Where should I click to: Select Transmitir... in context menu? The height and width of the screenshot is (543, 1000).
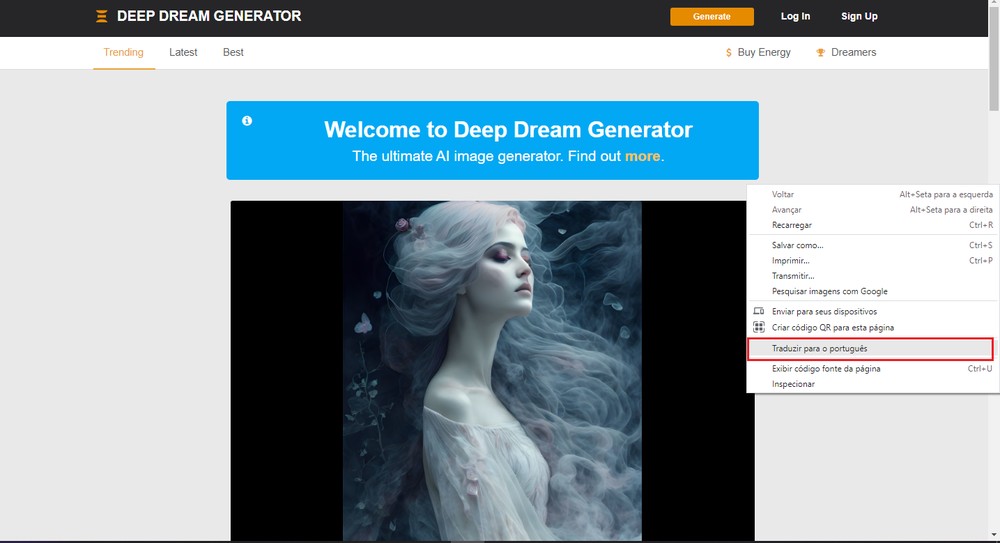[873, 276]
